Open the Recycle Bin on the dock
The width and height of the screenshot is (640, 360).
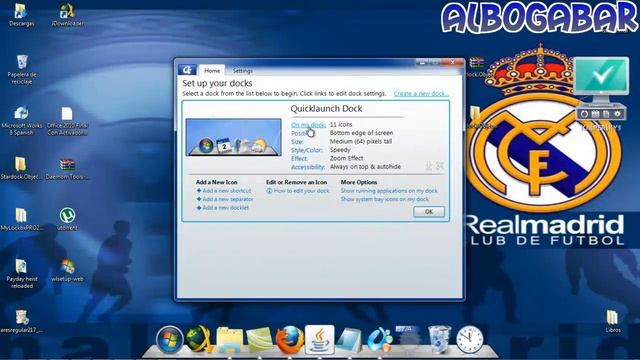pyautogui.click(x=439, y=340)
